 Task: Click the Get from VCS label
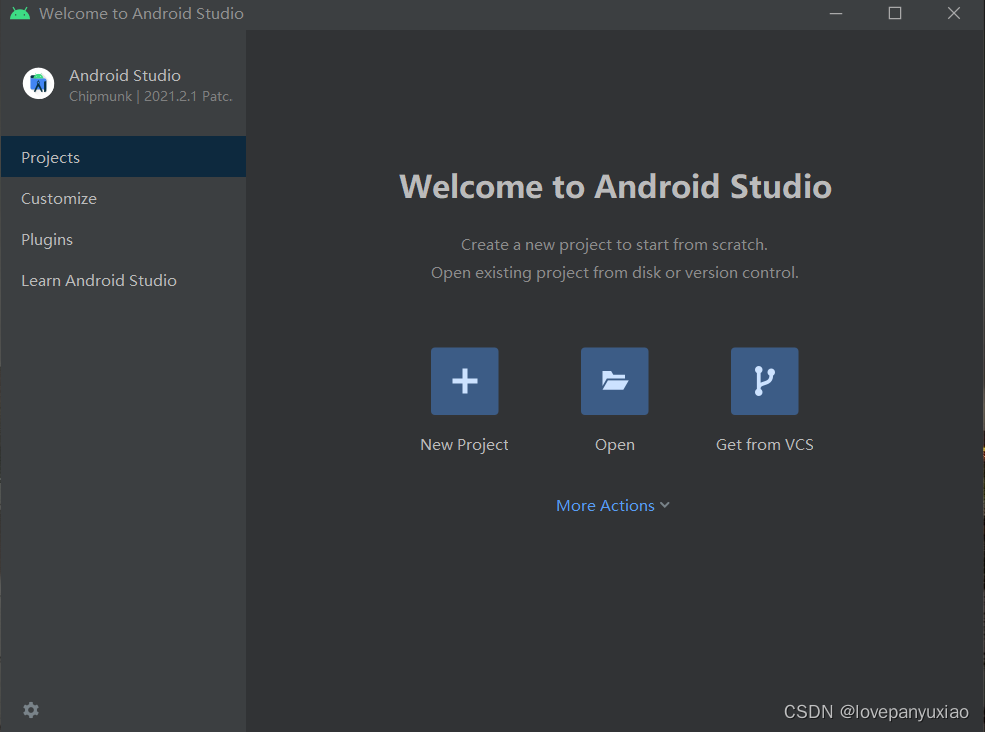tap(765, 445)
